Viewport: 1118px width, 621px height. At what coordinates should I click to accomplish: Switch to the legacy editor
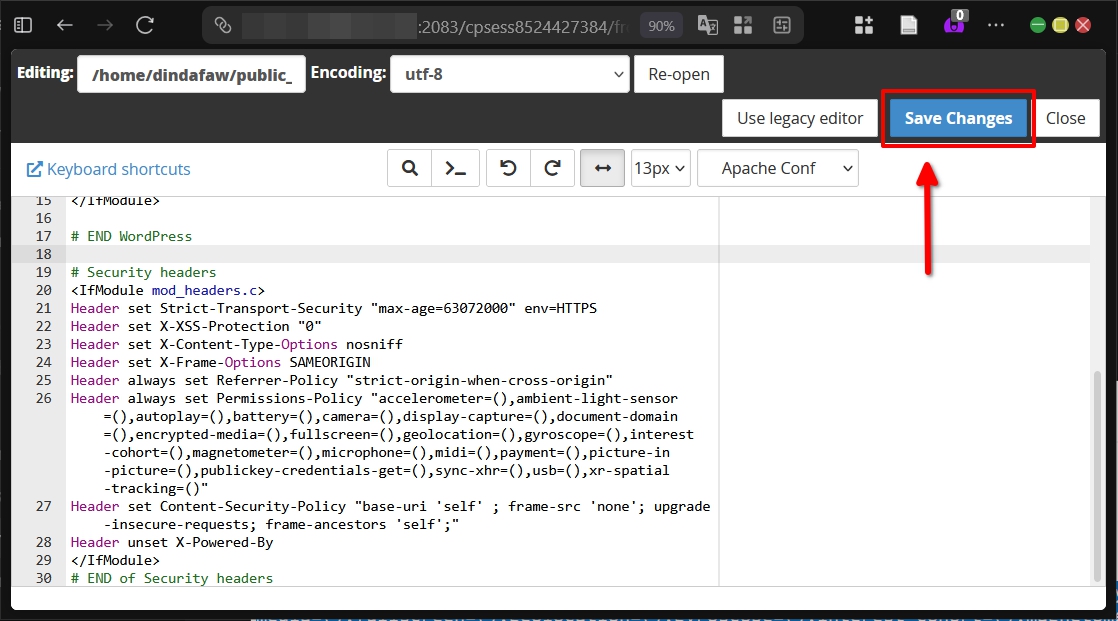tap(799, 117)
